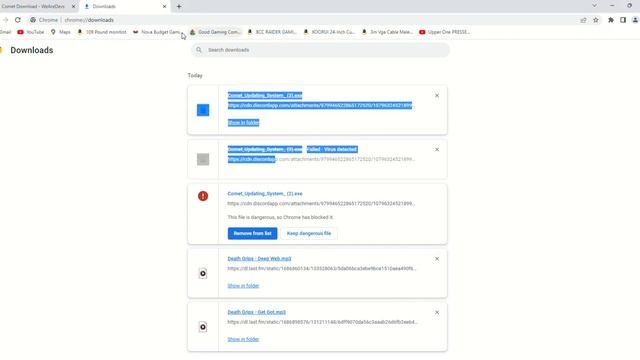640x360 pixels.
Task: Click Show in folder for Get Got.mp3
Action: click(x=243, y=339)
